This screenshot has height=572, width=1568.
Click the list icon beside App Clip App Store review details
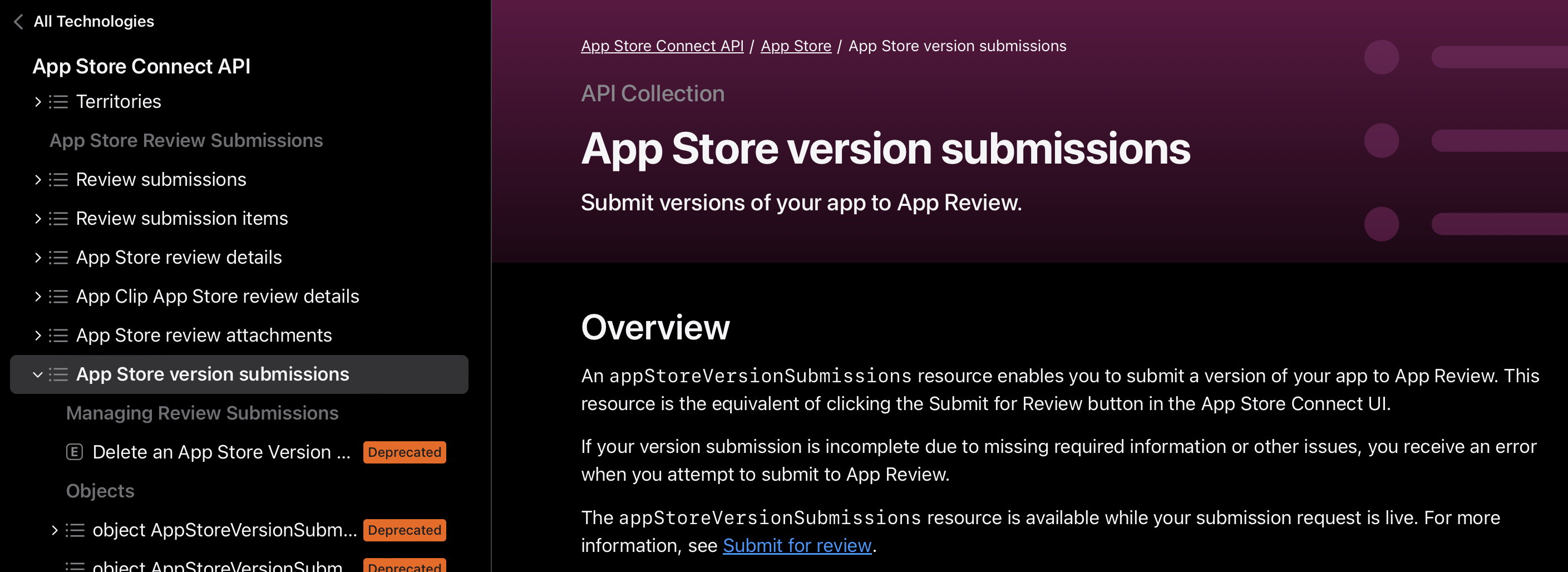[x=58, y=297]
